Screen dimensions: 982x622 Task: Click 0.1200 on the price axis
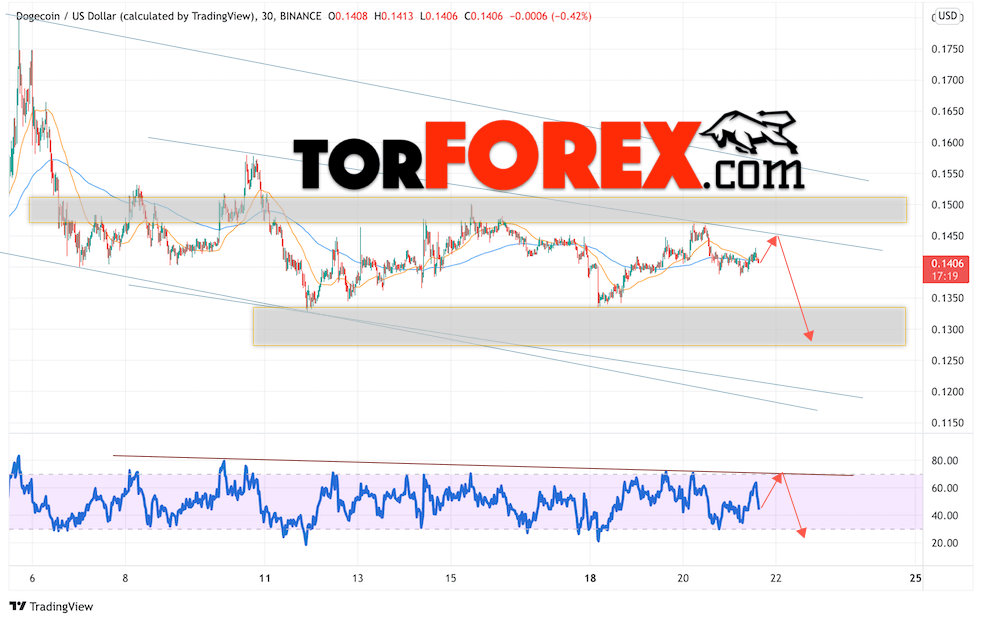(947, 392)
